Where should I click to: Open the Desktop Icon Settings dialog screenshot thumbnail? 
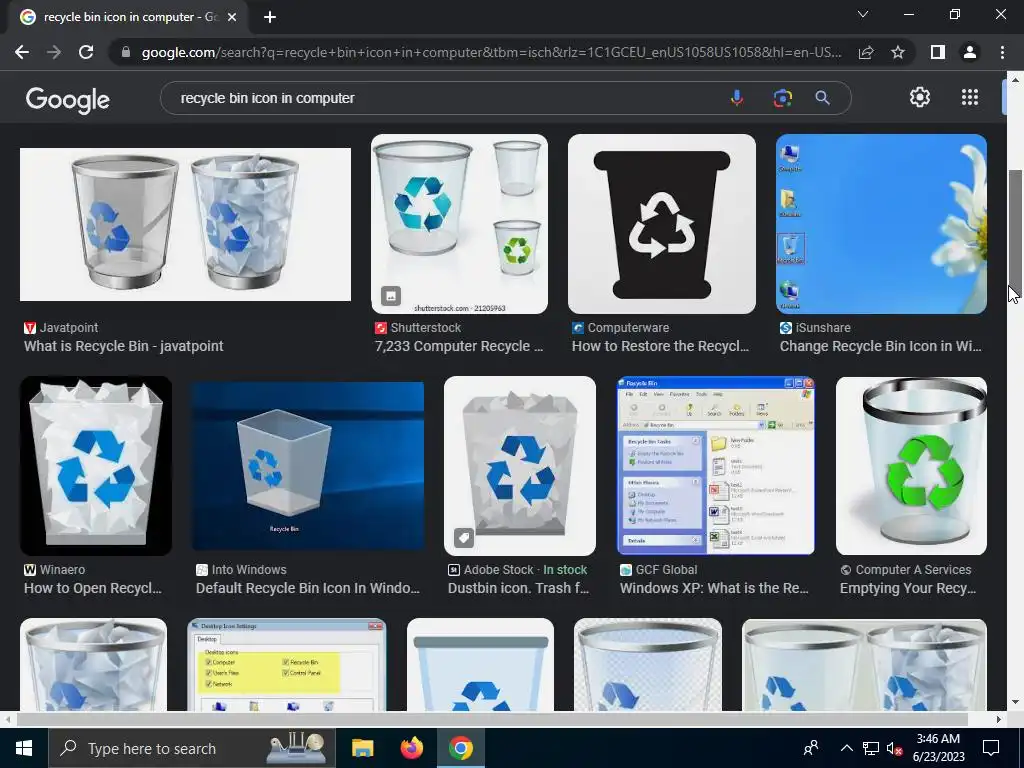tap(287, 665)
